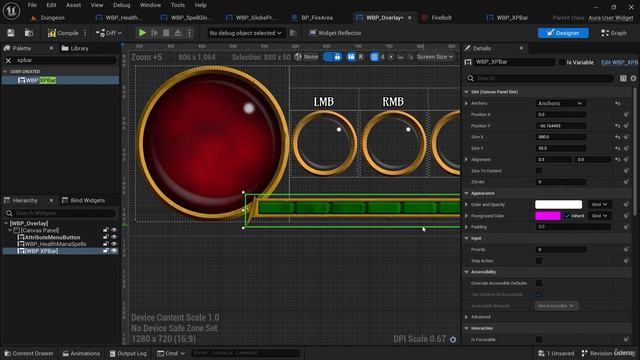Check the Stop Action checkbox
This screenshot has width=640, height=360.
click(x=539, y=261)
